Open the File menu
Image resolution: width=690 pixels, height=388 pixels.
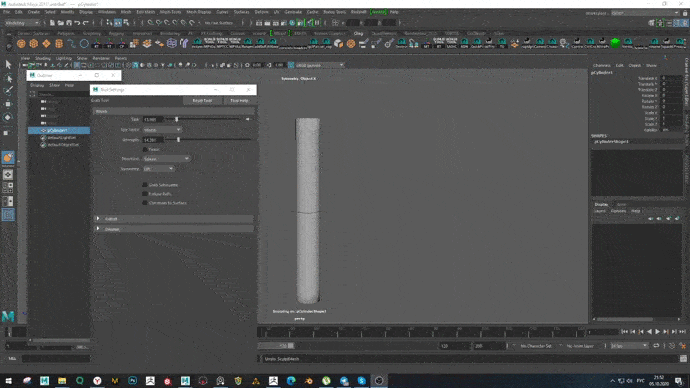7,12
